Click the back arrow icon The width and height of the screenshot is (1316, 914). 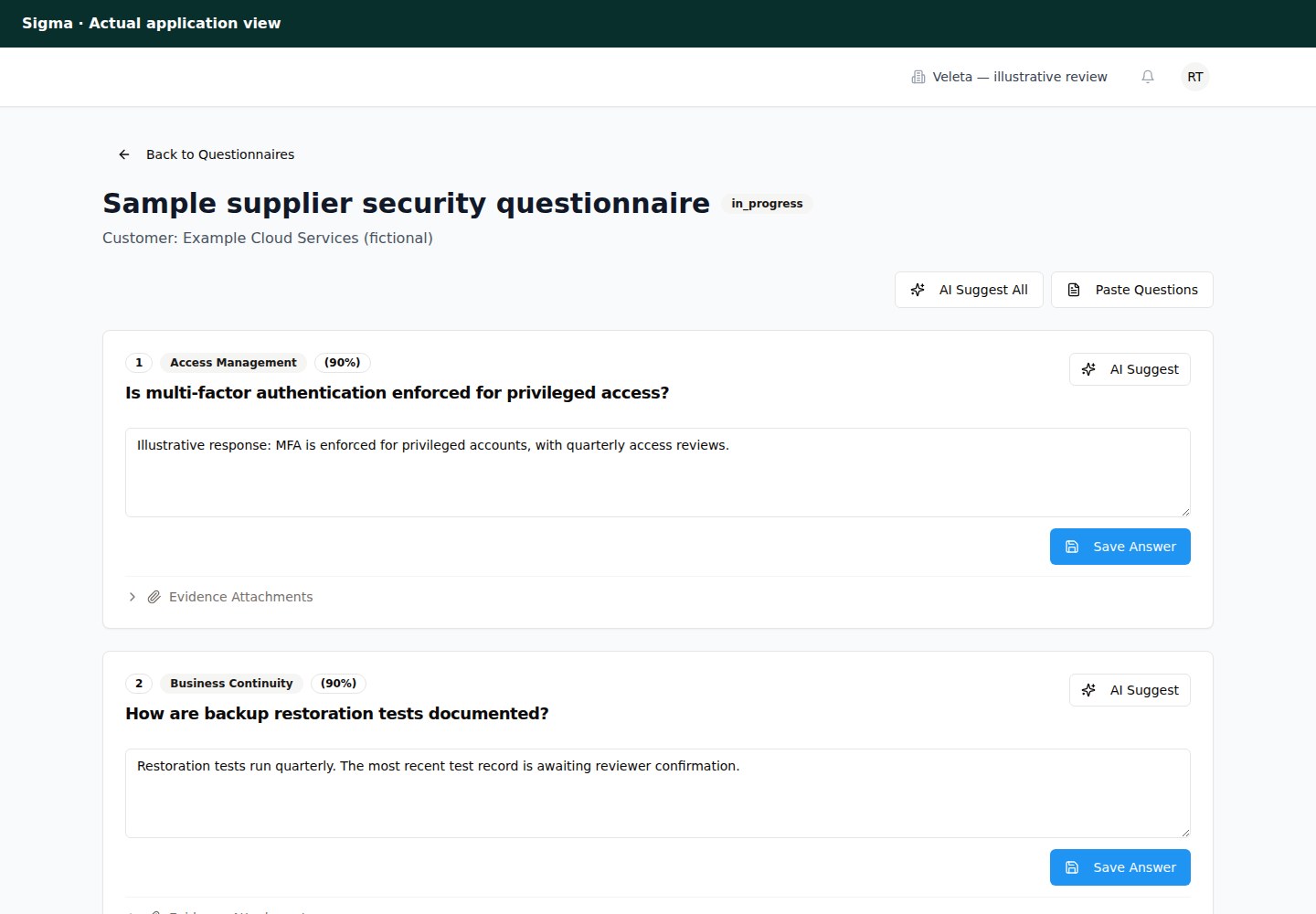click(124, 154)
